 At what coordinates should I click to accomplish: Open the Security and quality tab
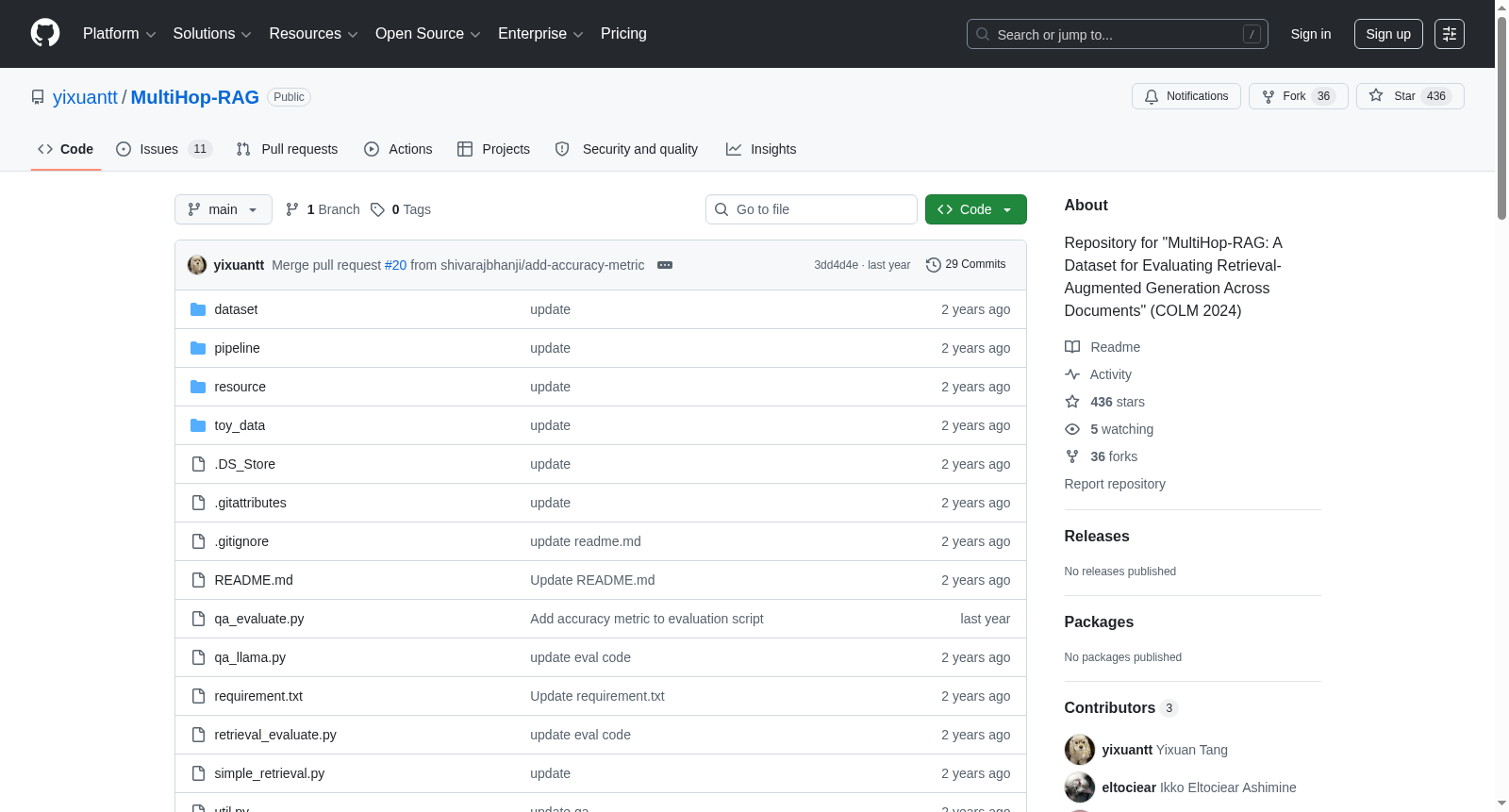627,149
